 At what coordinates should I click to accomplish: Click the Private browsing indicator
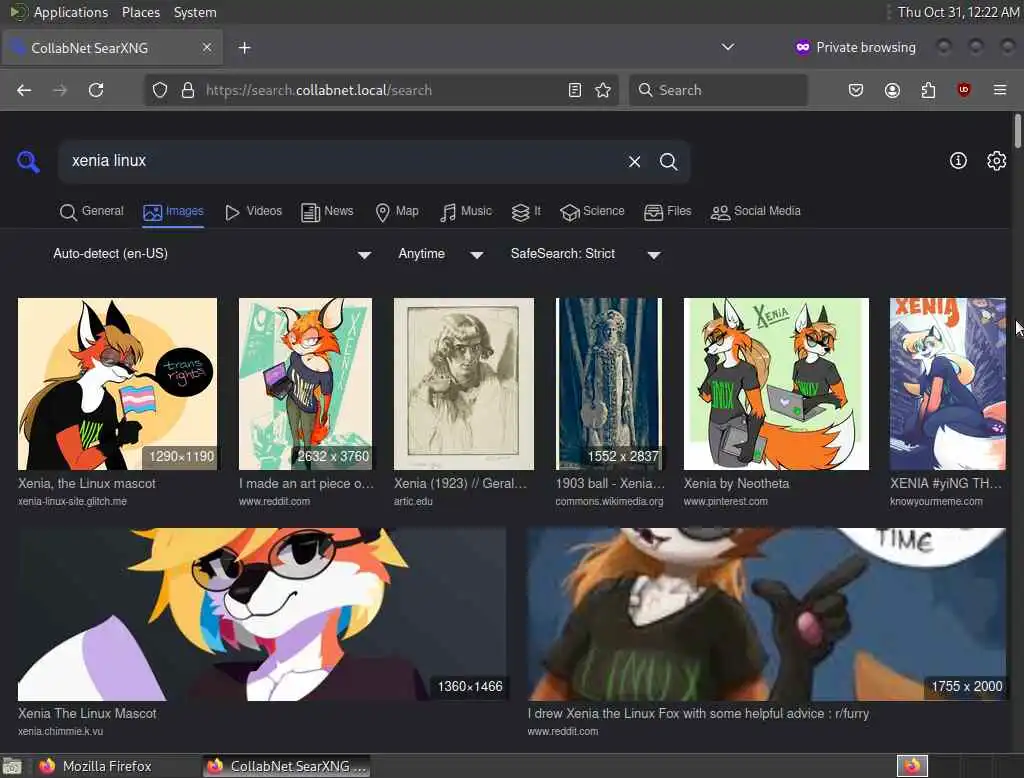[x=856, y=48]
